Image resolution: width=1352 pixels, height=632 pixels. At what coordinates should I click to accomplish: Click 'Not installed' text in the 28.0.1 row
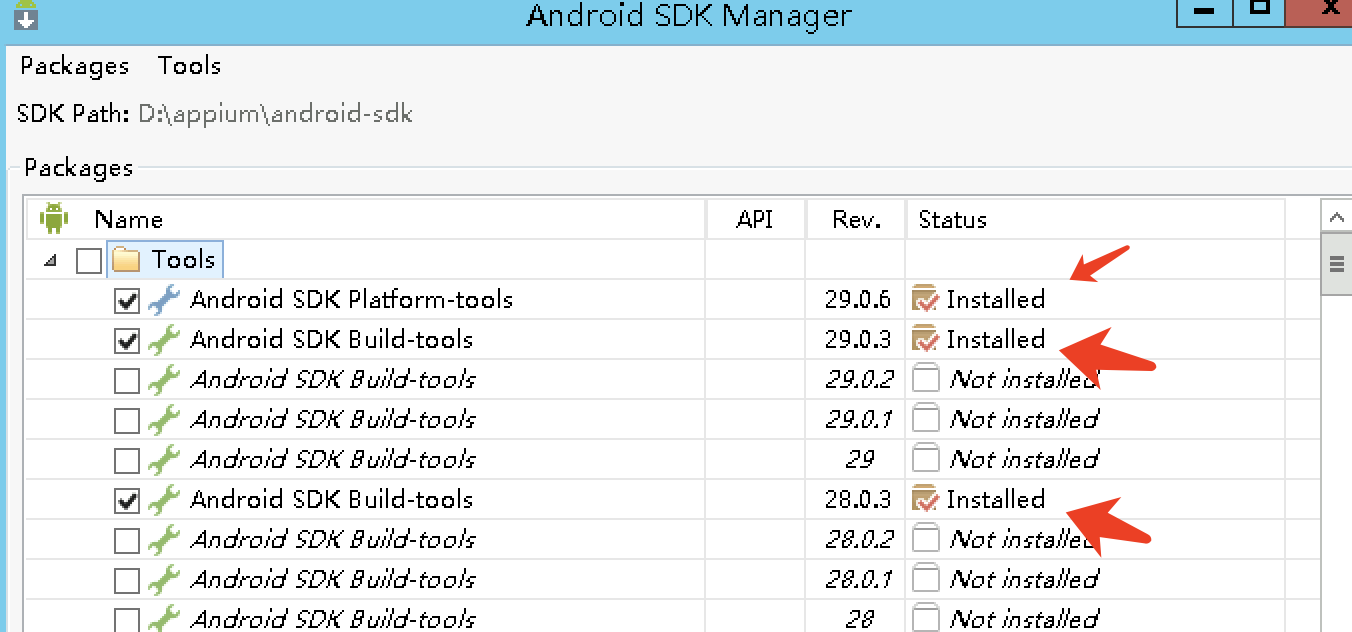[1024, 579]
